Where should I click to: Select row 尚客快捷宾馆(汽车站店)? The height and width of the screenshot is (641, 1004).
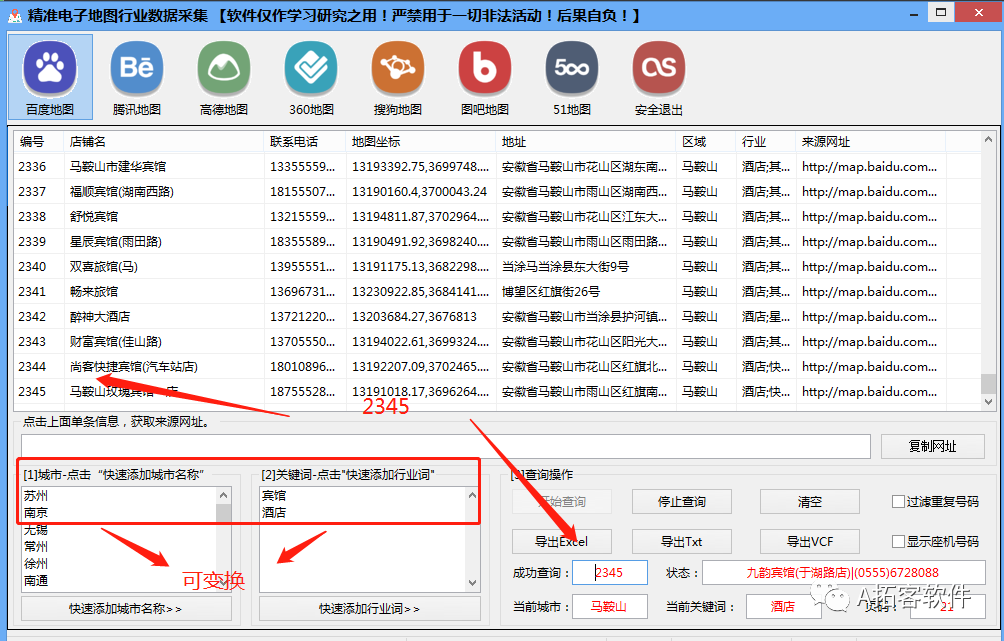(497, 366)
